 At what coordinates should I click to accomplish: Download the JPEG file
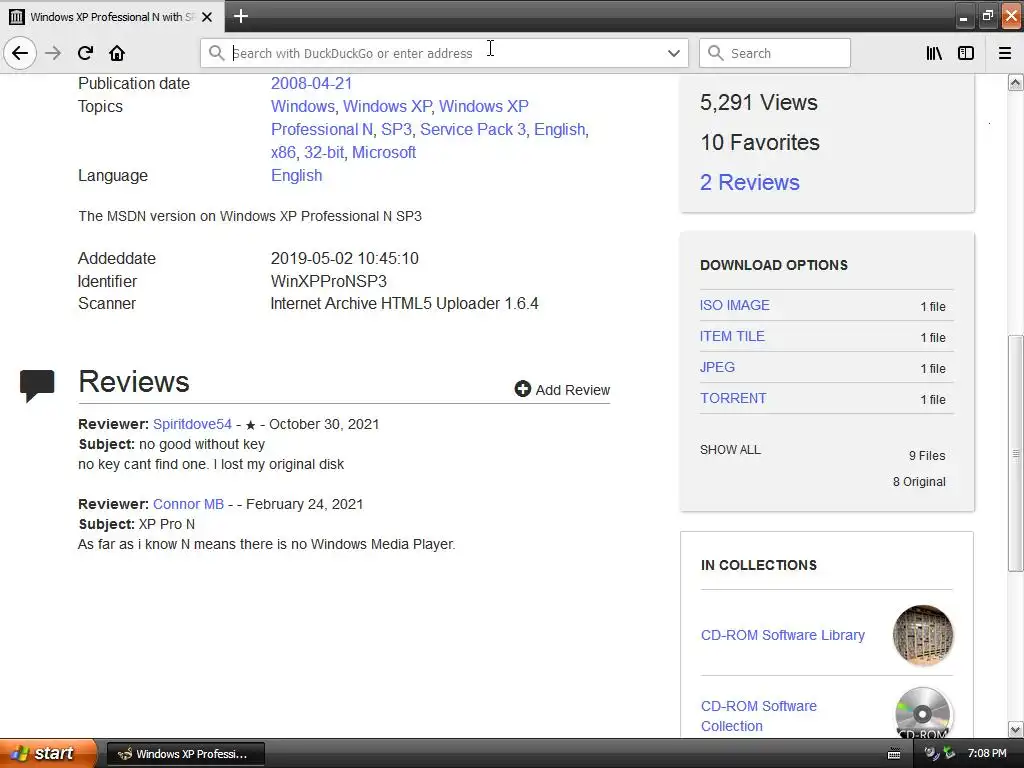(717, 367)
